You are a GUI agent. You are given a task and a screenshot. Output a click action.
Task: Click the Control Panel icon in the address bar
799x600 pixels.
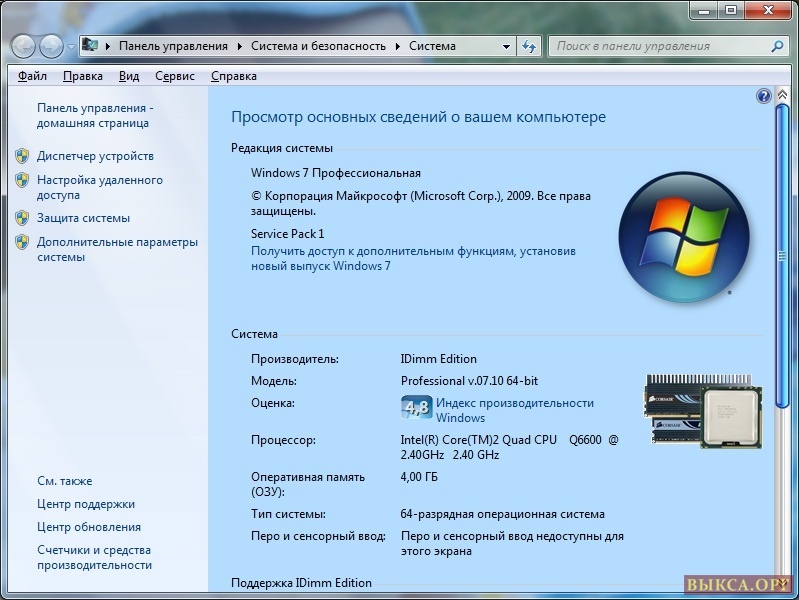(91, 46)
